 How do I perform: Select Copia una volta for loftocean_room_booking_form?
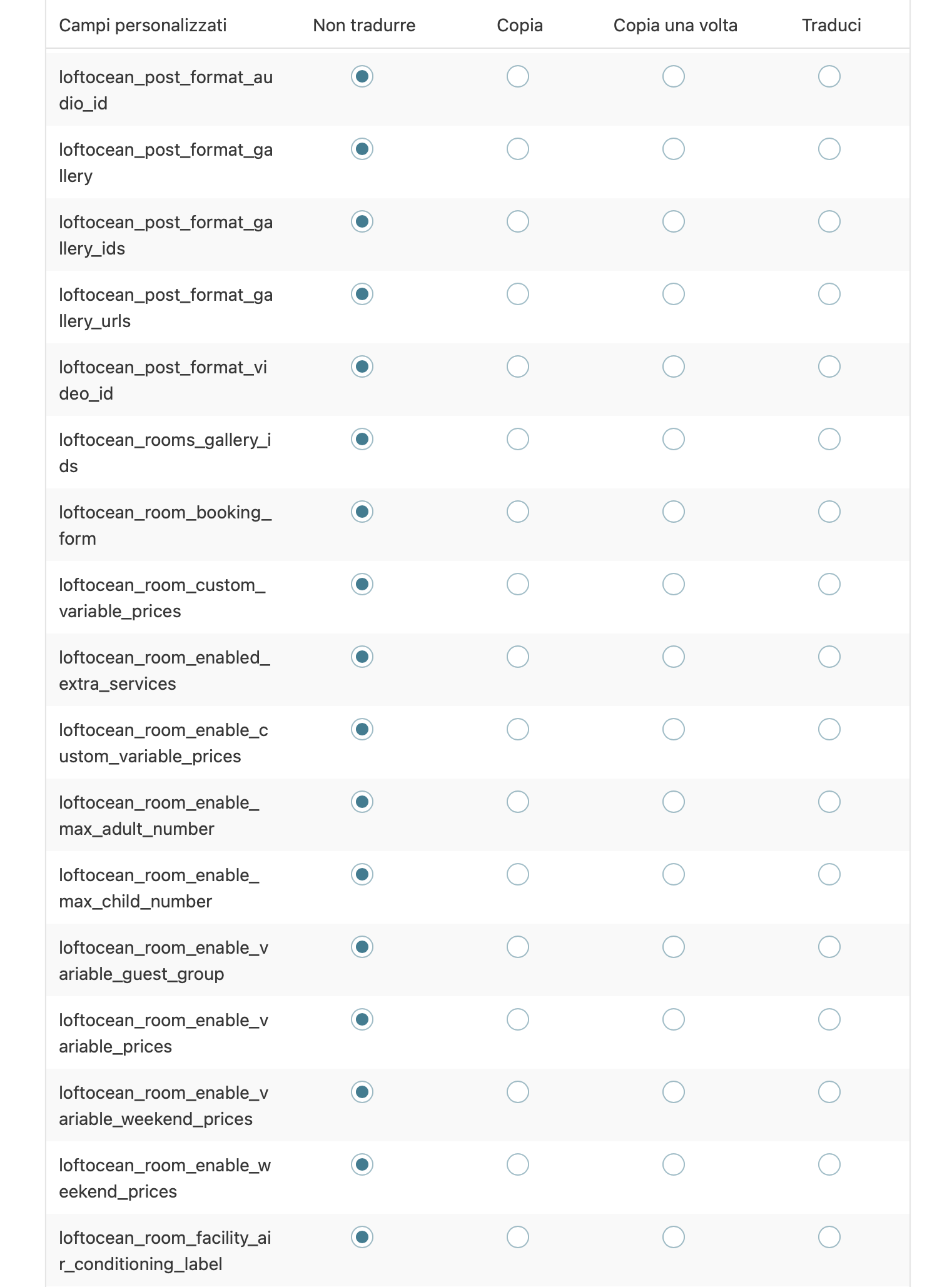[674, 512]
